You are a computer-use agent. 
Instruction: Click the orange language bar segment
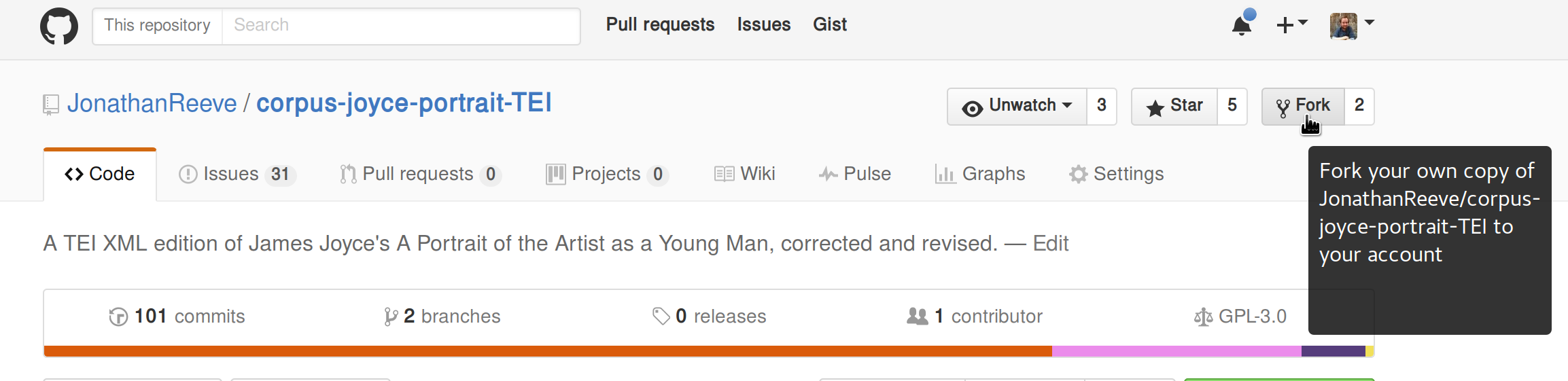point(548,351)
